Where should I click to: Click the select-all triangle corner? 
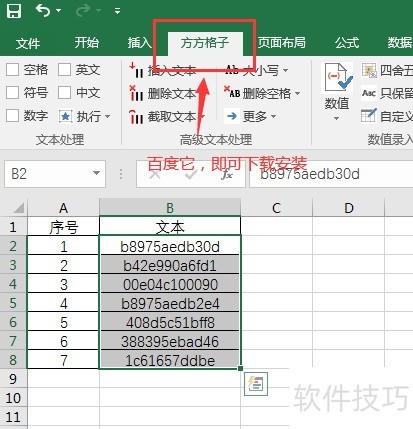click(x=18, y=207)
